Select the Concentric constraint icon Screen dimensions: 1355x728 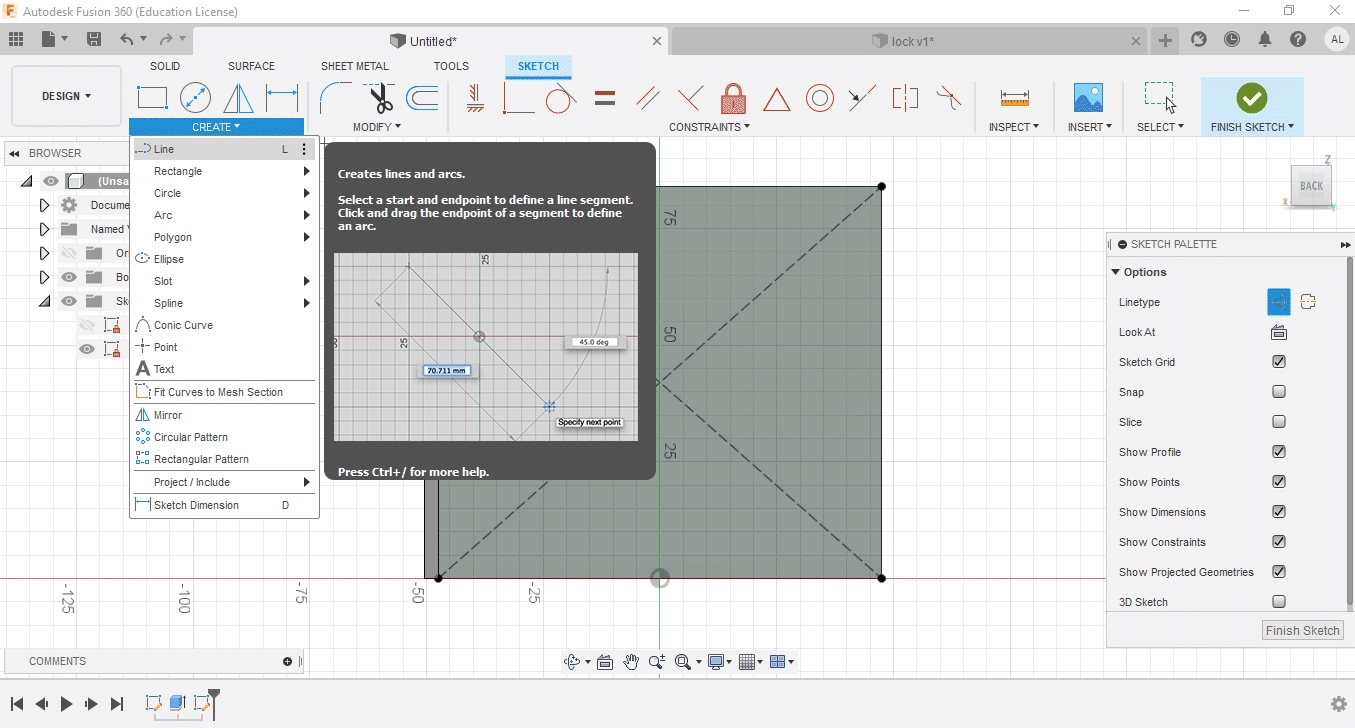[820, 98]
